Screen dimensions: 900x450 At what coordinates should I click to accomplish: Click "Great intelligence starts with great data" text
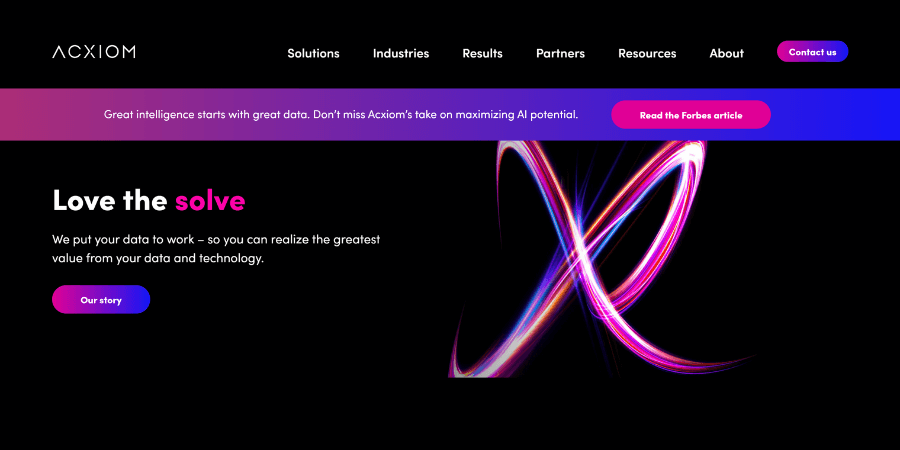206,115
